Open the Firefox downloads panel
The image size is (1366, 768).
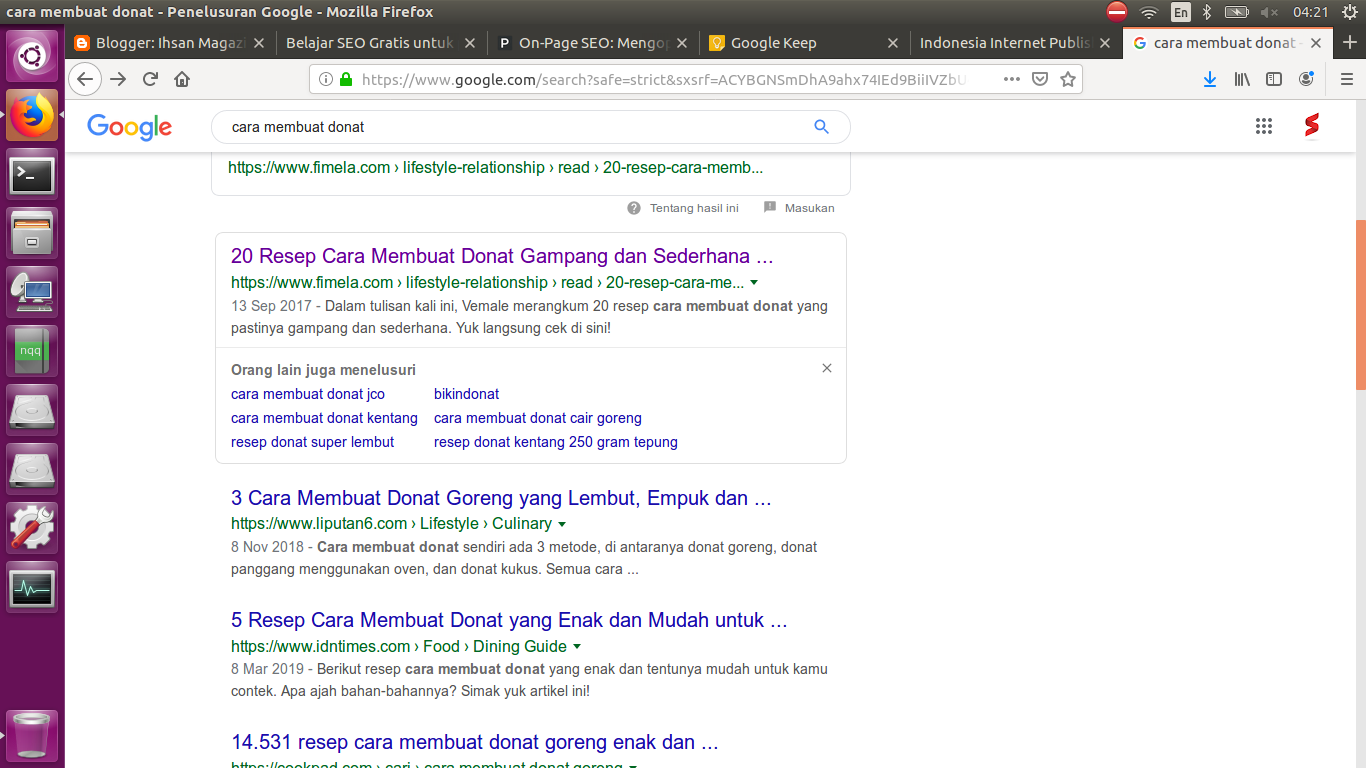pyautogui.click(x=1210, y=79)
